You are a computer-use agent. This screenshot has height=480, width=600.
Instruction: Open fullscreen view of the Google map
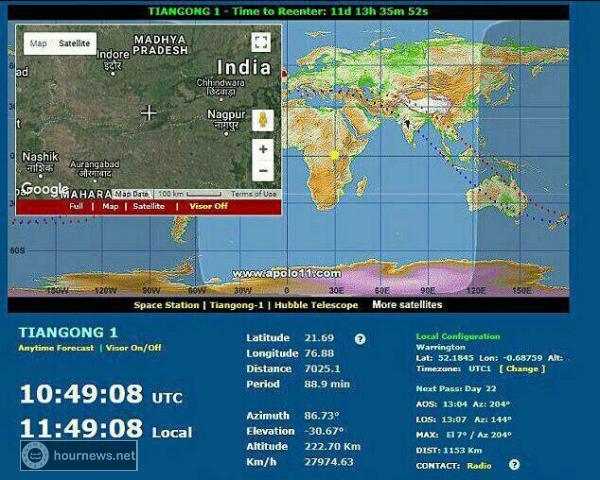click(261, 42)
